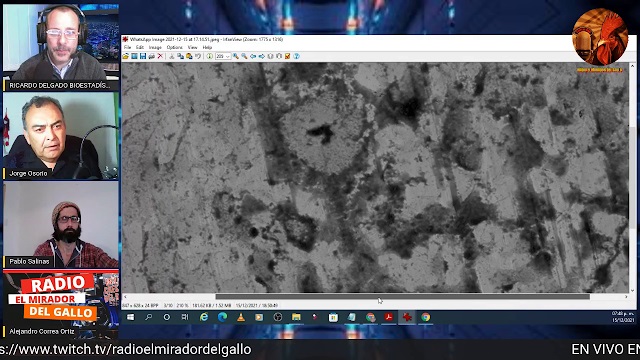
Task: Launch Microsoft Edge from taskbar
Action: click(x=222, y=317)
